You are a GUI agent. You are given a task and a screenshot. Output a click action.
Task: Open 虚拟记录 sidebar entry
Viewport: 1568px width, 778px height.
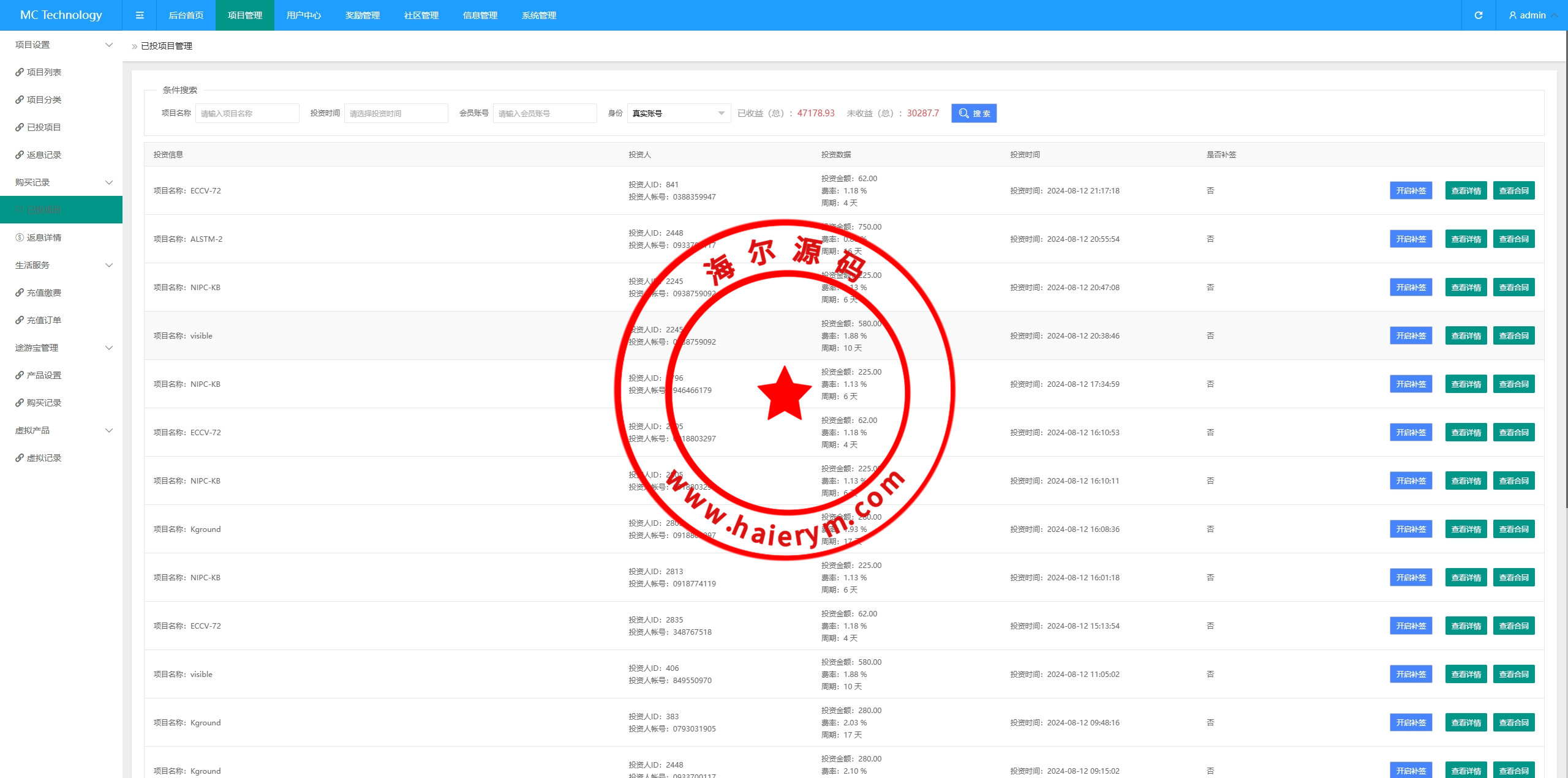[x=43, y=458]
